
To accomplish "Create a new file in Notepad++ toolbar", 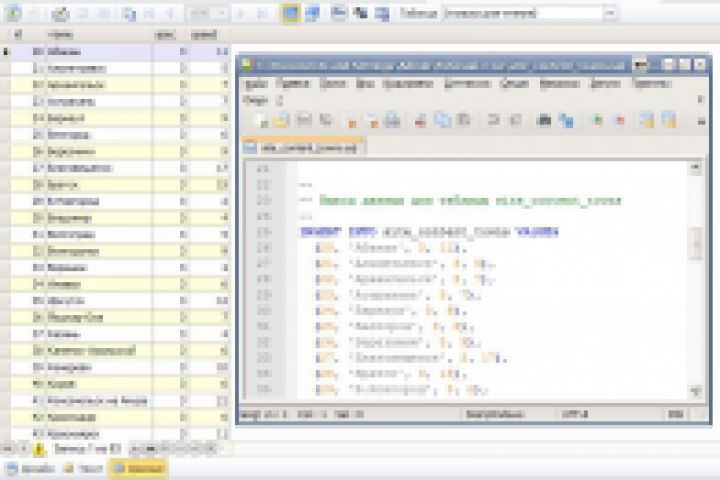I will [261, 120].
